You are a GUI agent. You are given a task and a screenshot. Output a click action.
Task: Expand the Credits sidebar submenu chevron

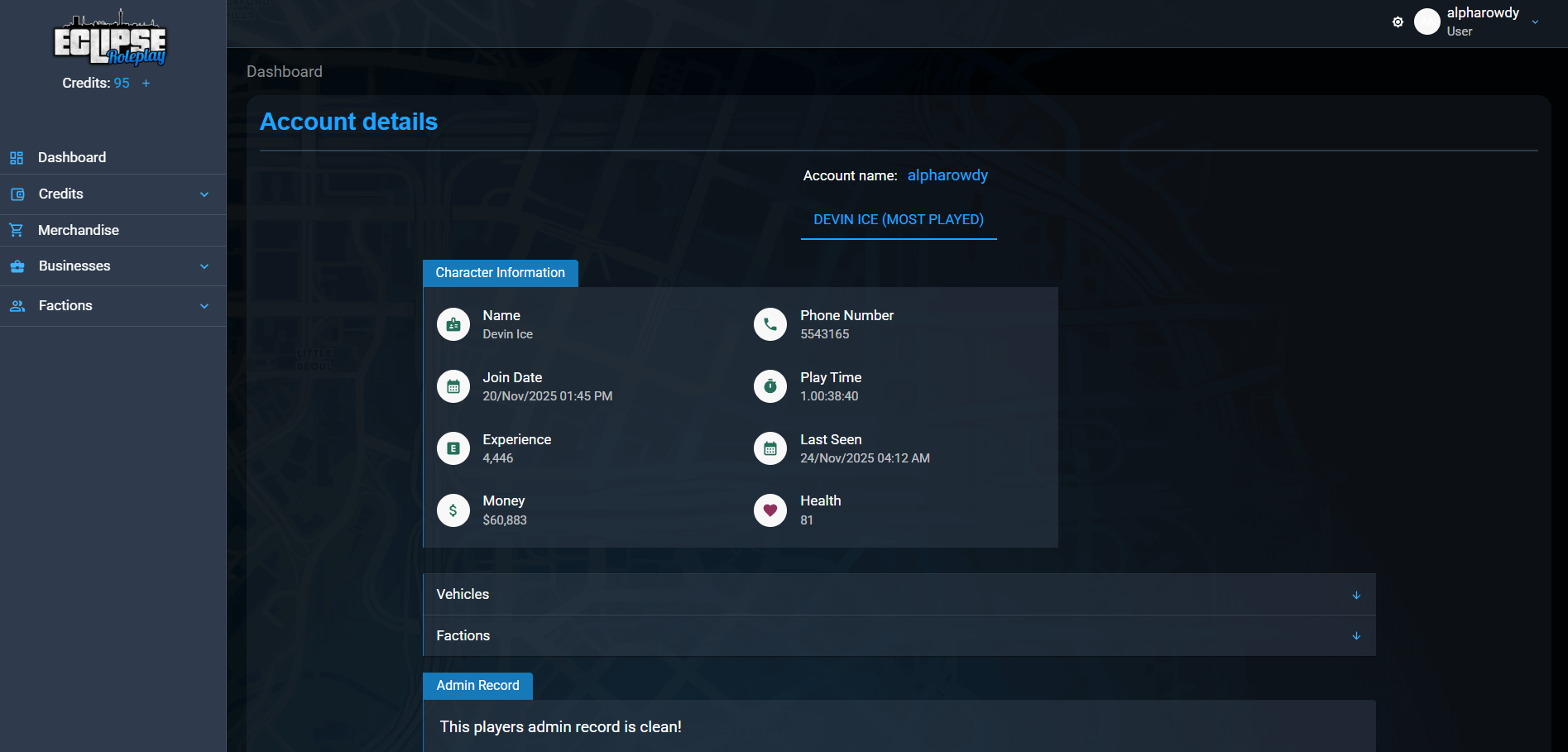pos(204,194)
